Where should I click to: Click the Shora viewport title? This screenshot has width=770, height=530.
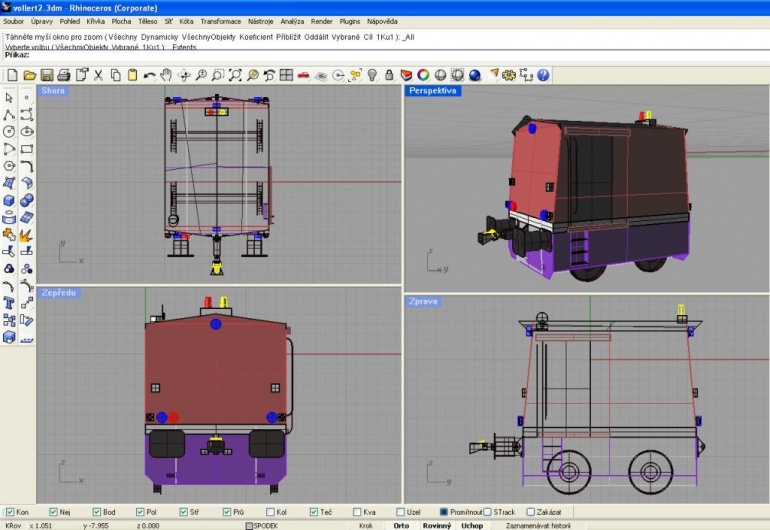(53, 90)
